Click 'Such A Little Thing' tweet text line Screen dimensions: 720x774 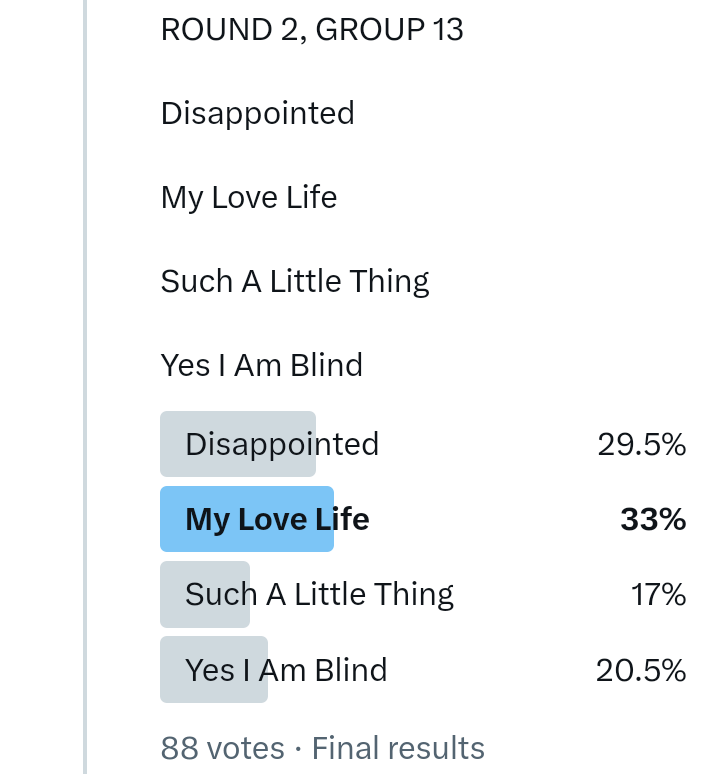coord(295,281)
